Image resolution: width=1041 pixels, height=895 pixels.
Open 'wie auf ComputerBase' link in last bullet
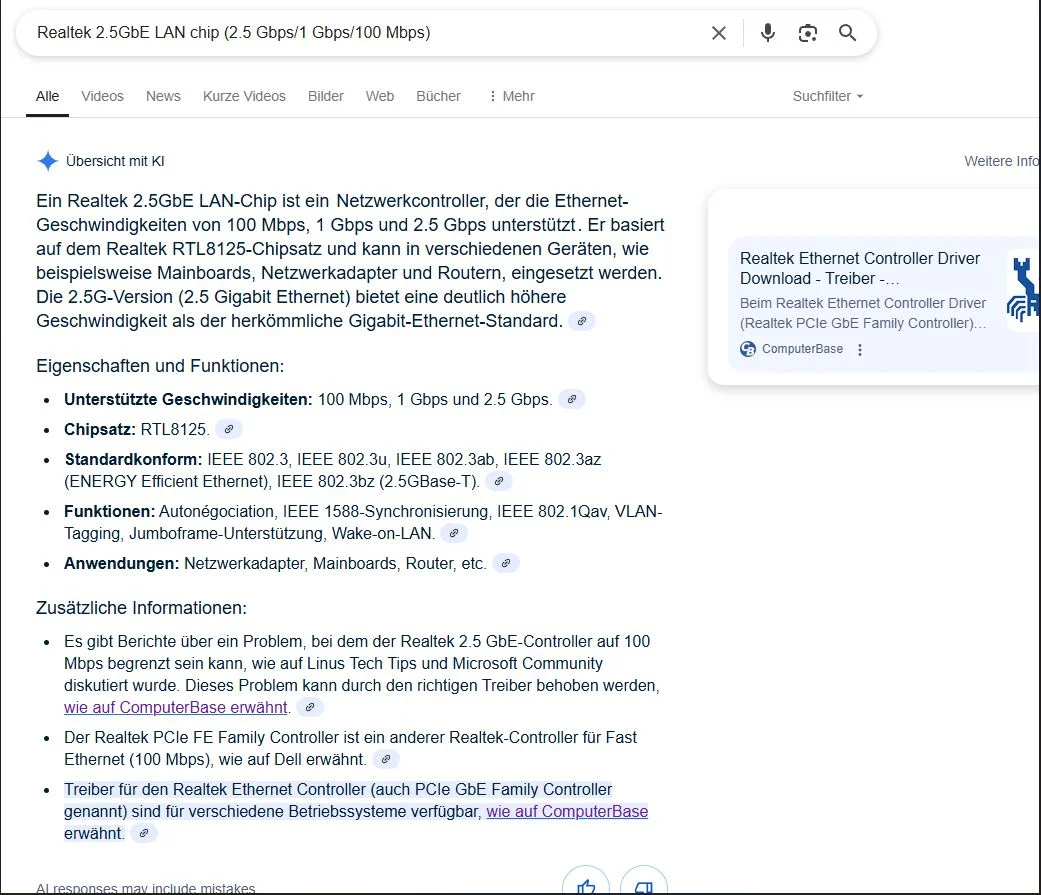[x=567, y=811]
